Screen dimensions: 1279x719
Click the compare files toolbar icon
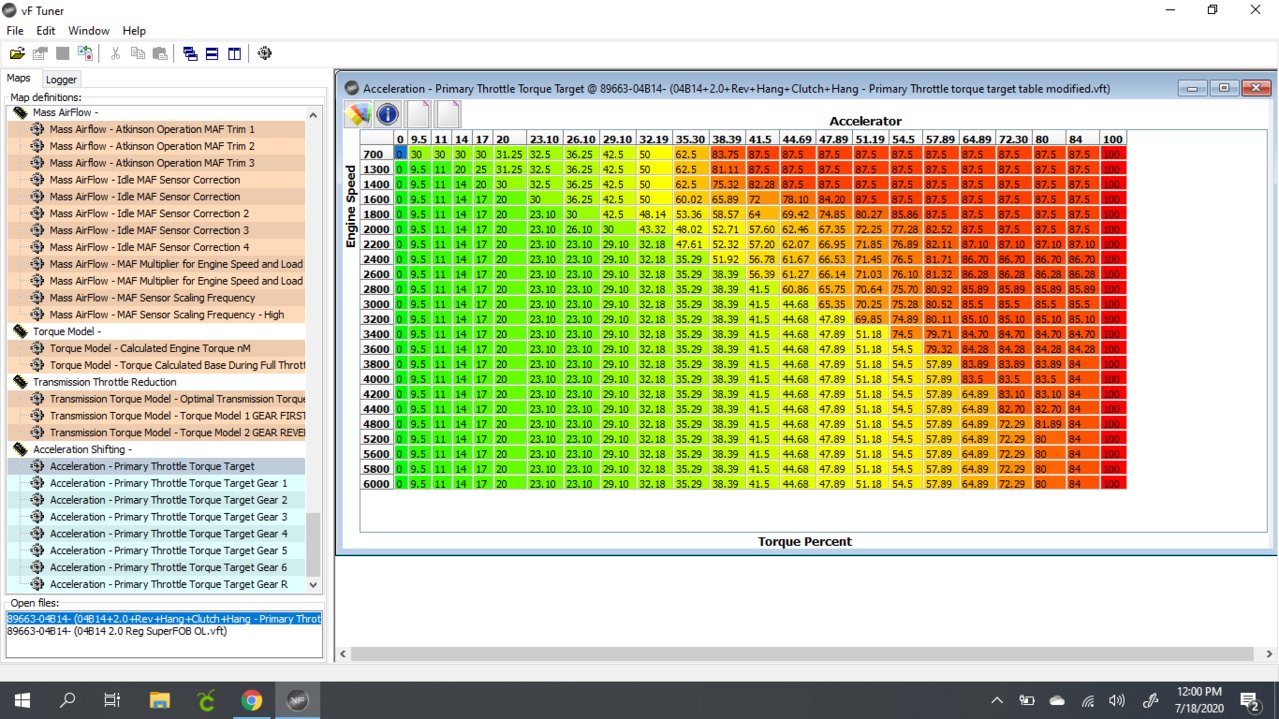click(86, 53)
